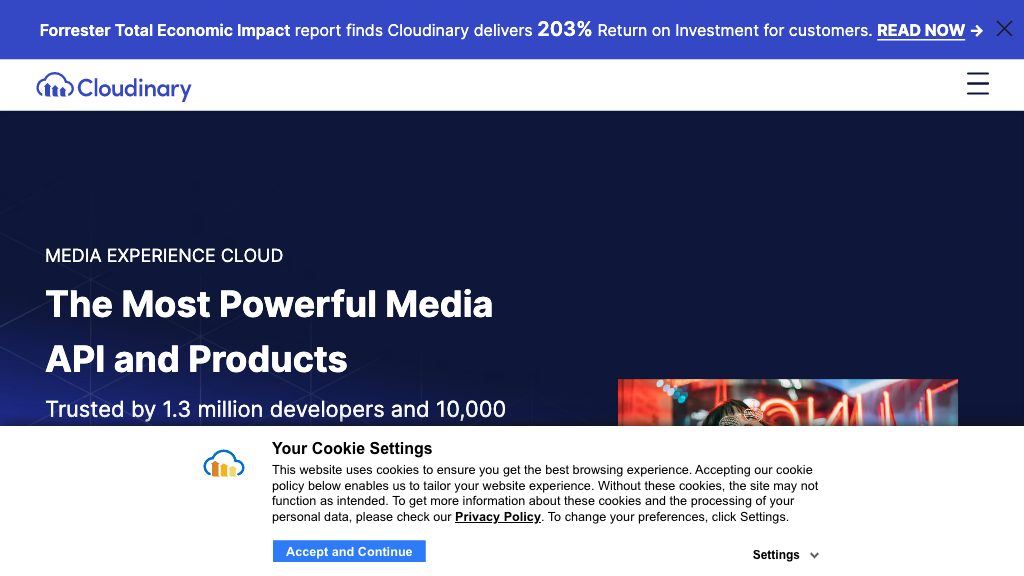Click the chevron next to Settings

point(814,555)
